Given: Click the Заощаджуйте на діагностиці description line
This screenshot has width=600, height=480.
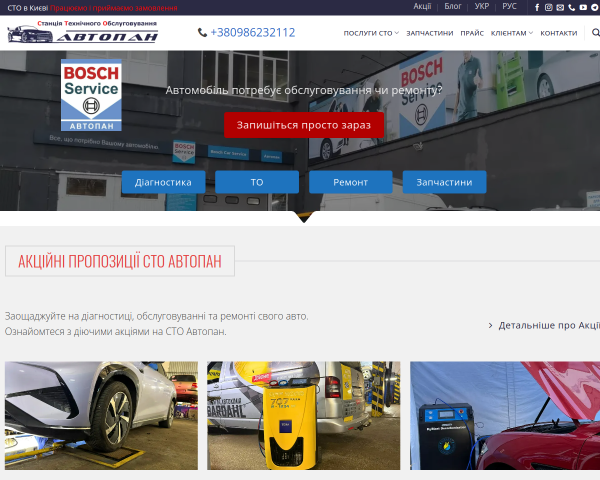Looking at the screenshot, I should (157, 316).
